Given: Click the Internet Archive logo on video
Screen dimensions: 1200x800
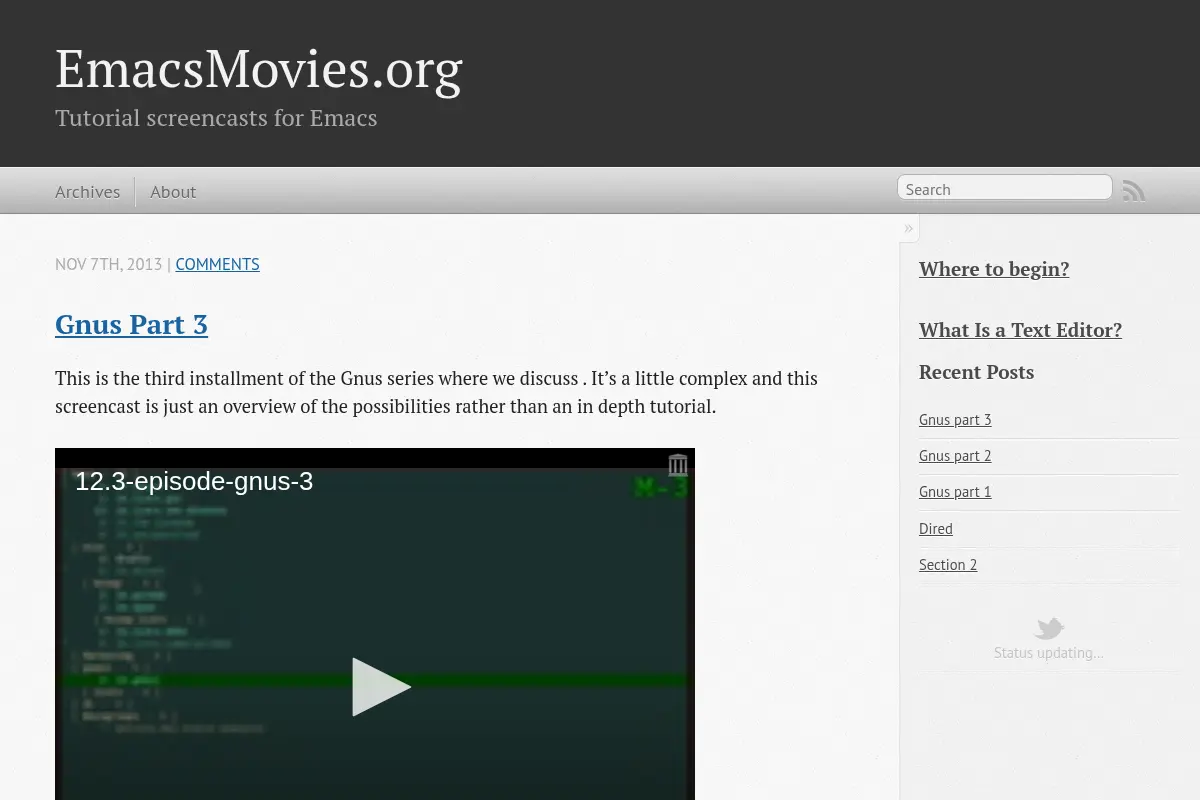Looking at the screenshot, I should coord(678,465).
